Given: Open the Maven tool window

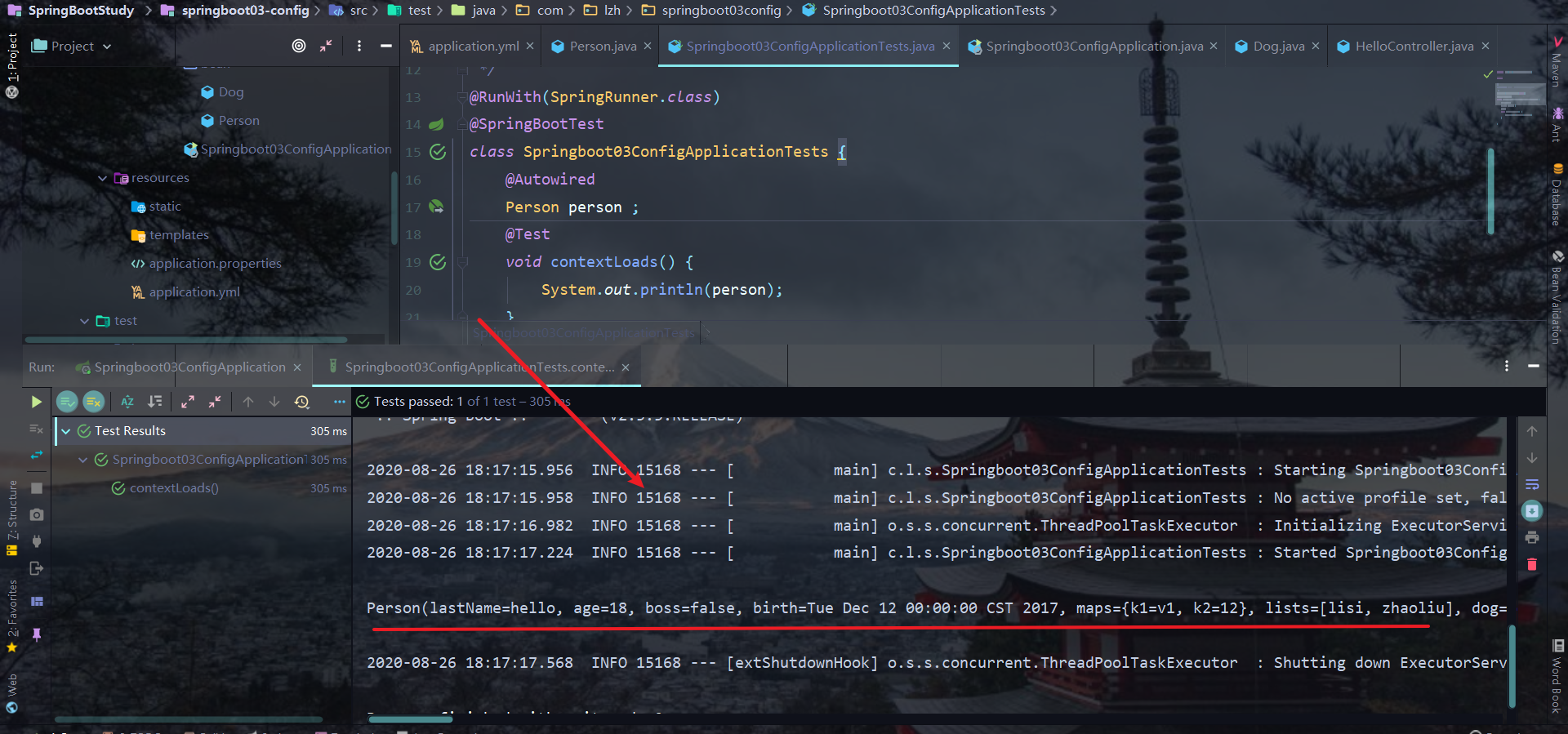Looking at the screenshot, I should point(1557,62).
